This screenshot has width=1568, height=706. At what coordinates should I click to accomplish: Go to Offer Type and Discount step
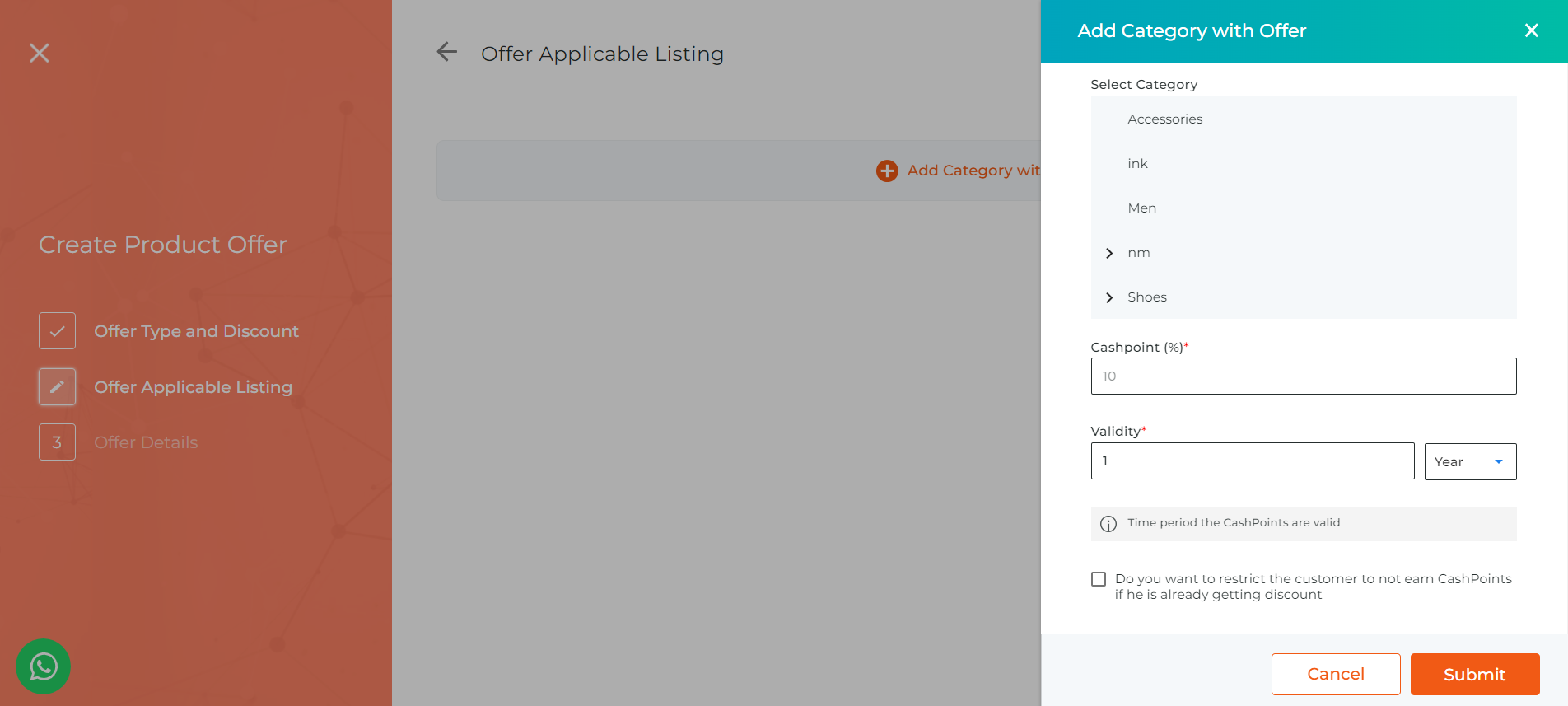(x=196, y=331)
